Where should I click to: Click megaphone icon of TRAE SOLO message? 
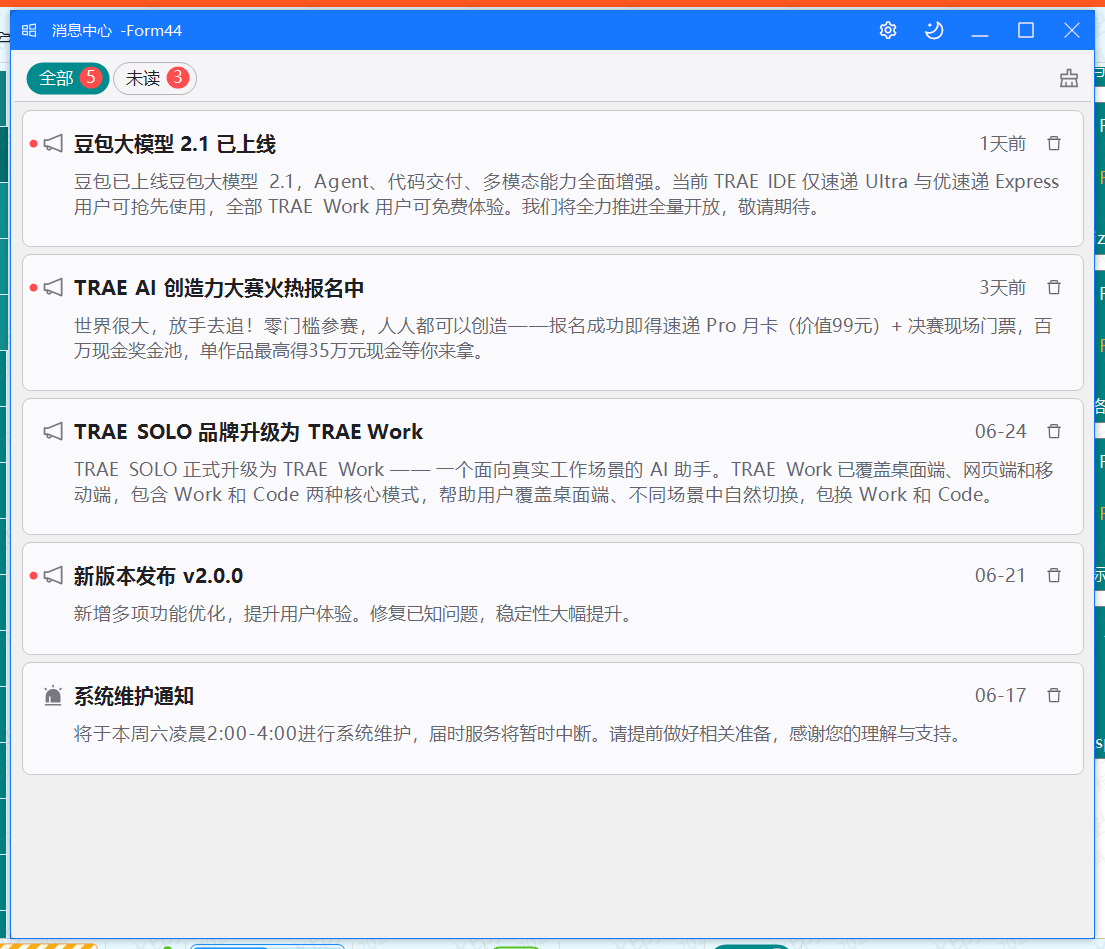pyautogui.click(x=54, y=431)
